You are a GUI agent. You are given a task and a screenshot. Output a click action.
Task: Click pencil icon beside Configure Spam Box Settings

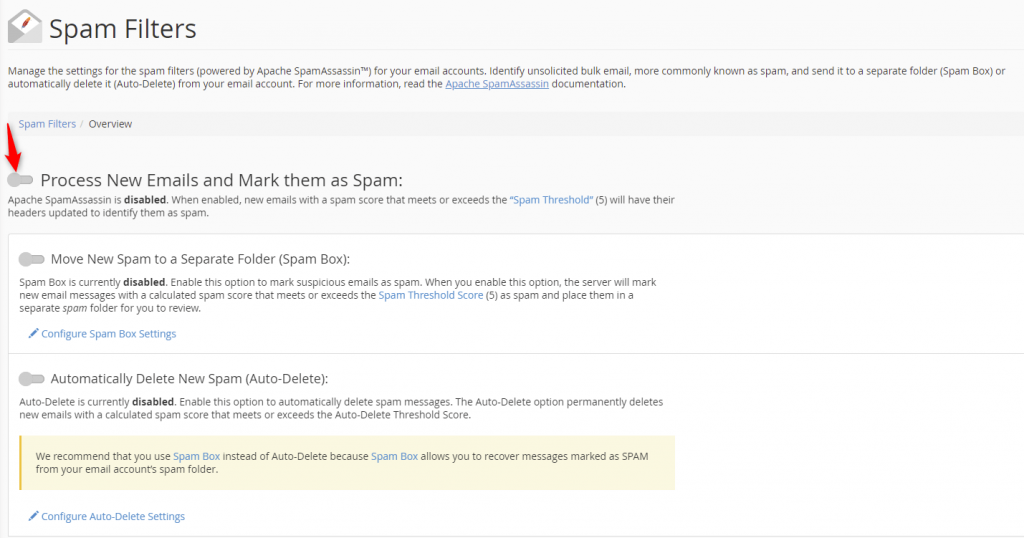click(x=33, y=333)
